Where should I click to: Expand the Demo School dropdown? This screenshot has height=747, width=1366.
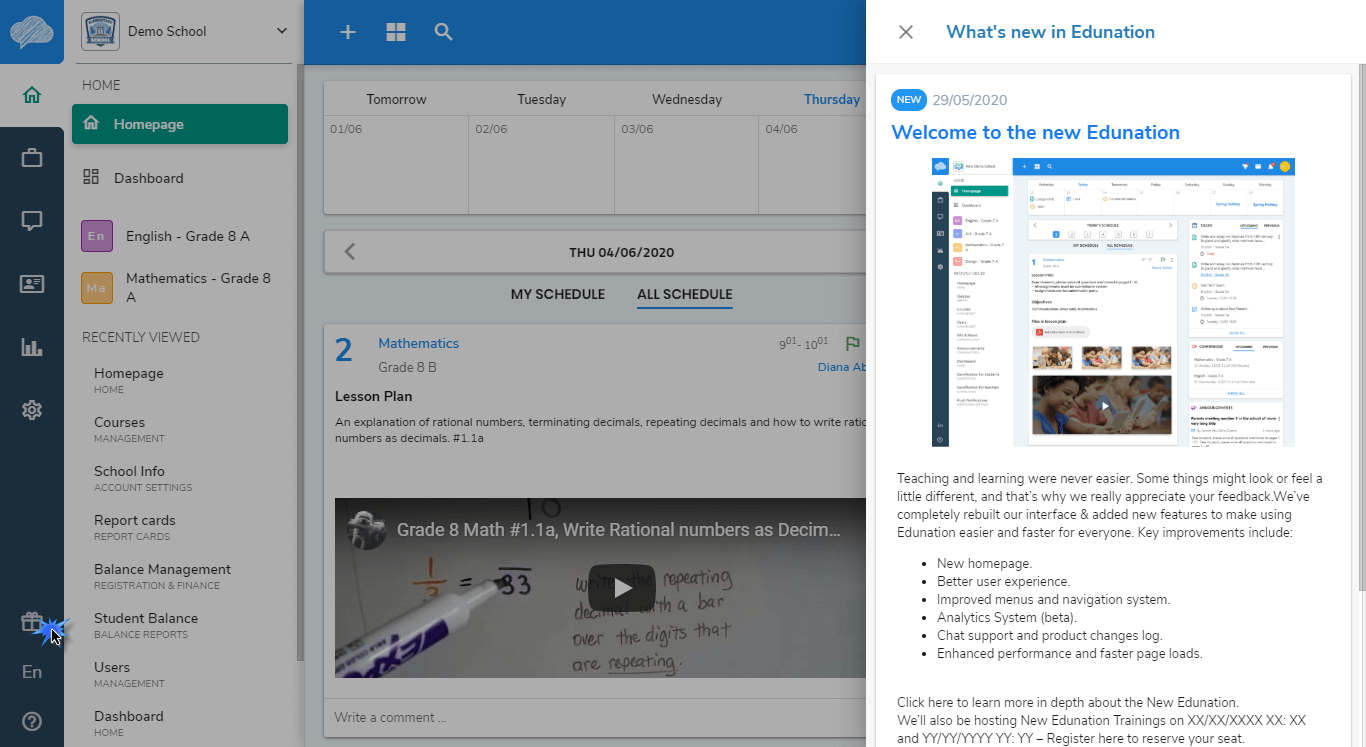tap(282, 31)
